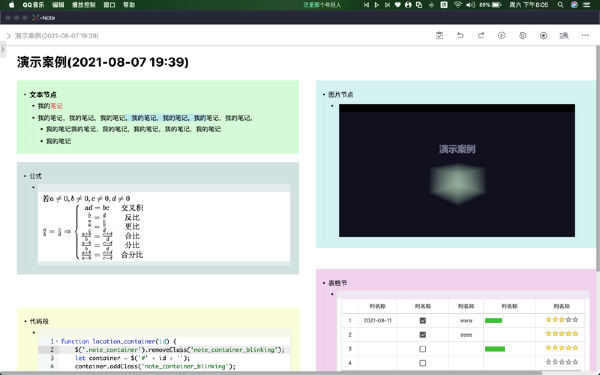Check the checkbox in table row 3
The width and height of the screenshot is (600, 375).
[x=422, y=349]
